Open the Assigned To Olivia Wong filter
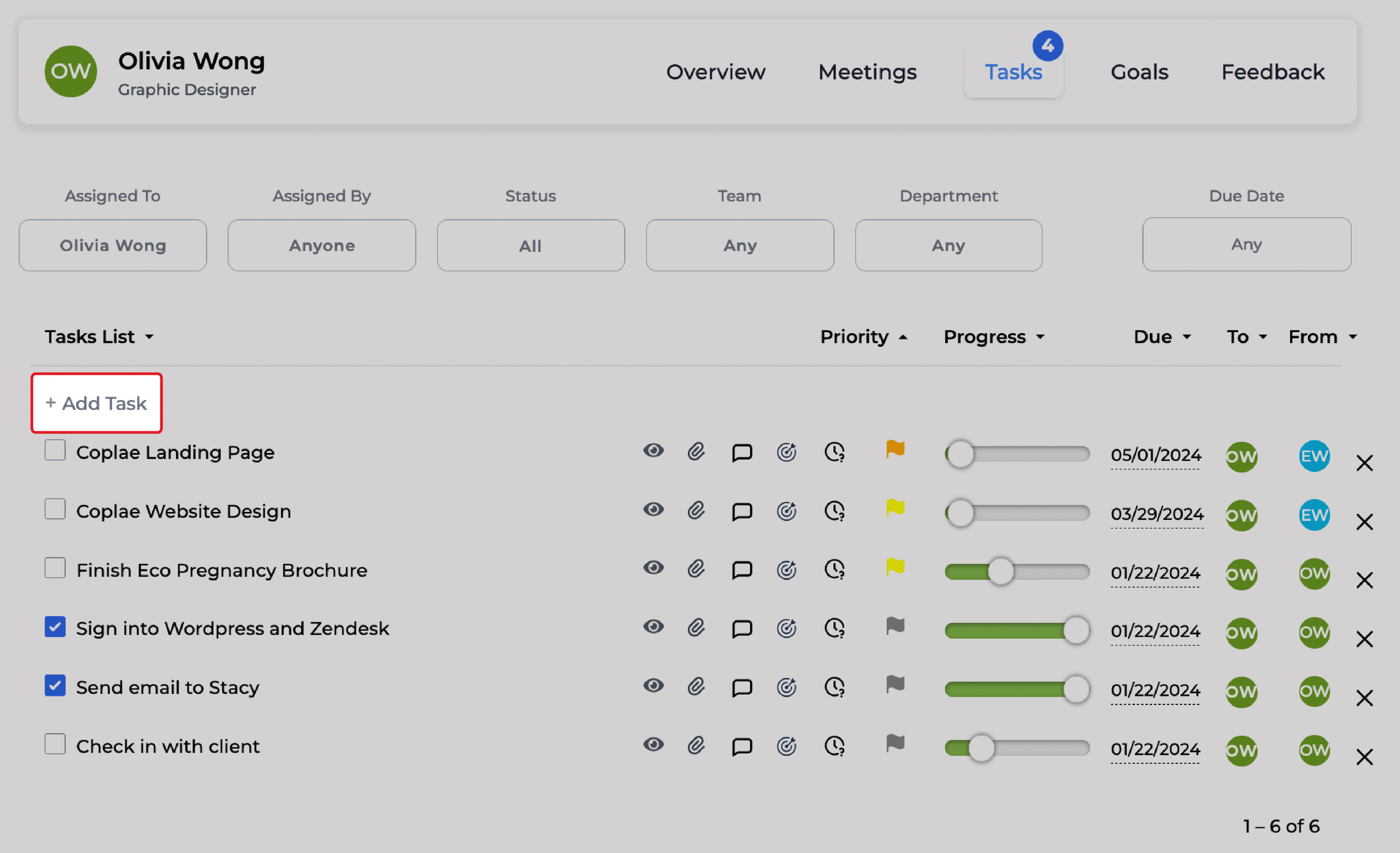The image size is (1400, 853). [x=112, y=245]
